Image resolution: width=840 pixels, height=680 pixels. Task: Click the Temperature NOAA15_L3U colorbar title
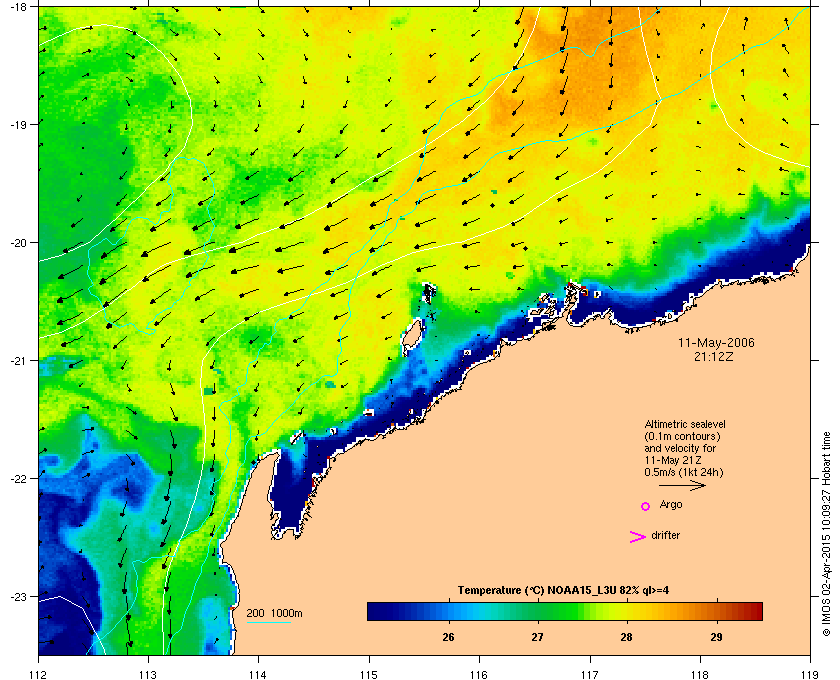(563, 591)
